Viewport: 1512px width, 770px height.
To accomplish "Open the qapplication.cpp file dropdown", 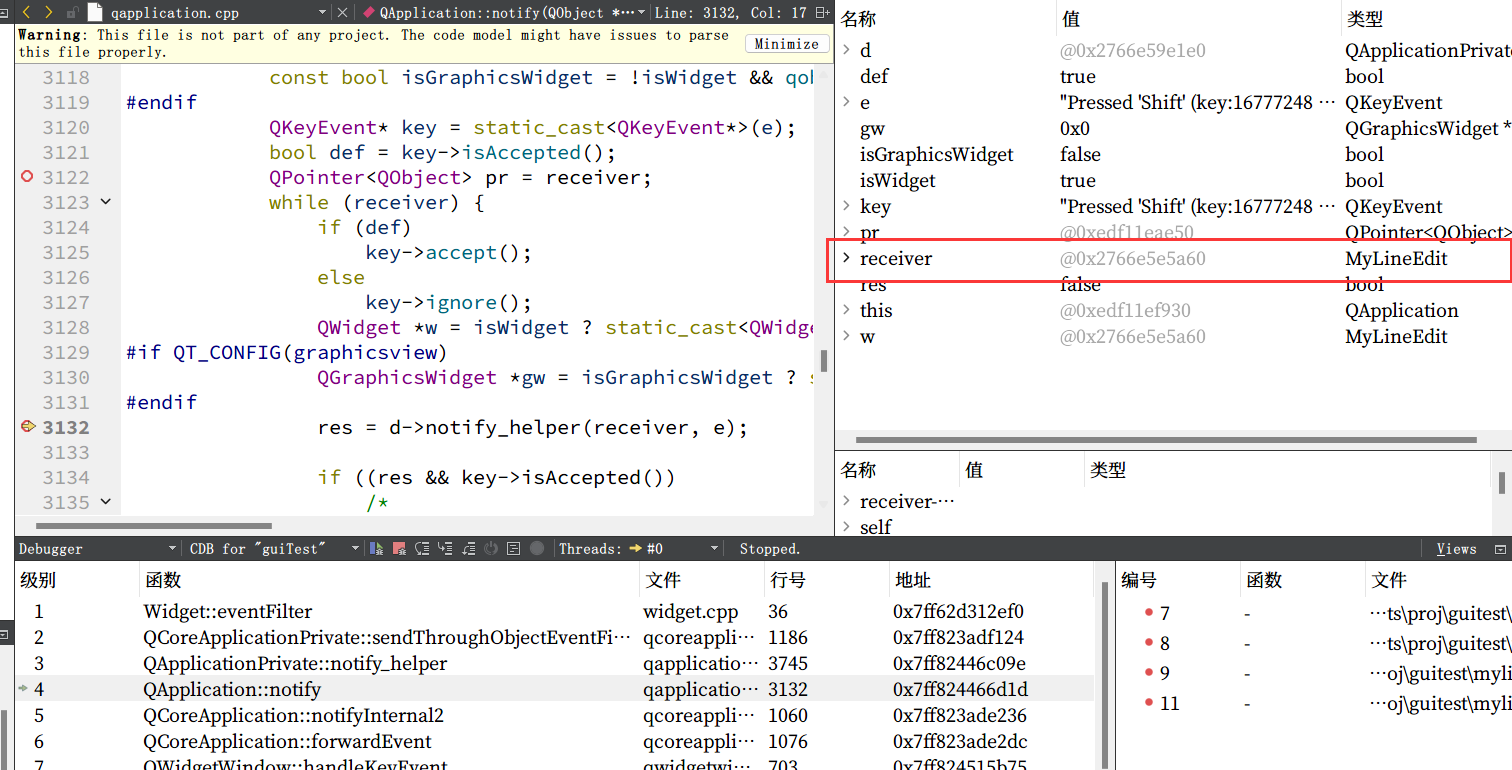I will [322, 13].
